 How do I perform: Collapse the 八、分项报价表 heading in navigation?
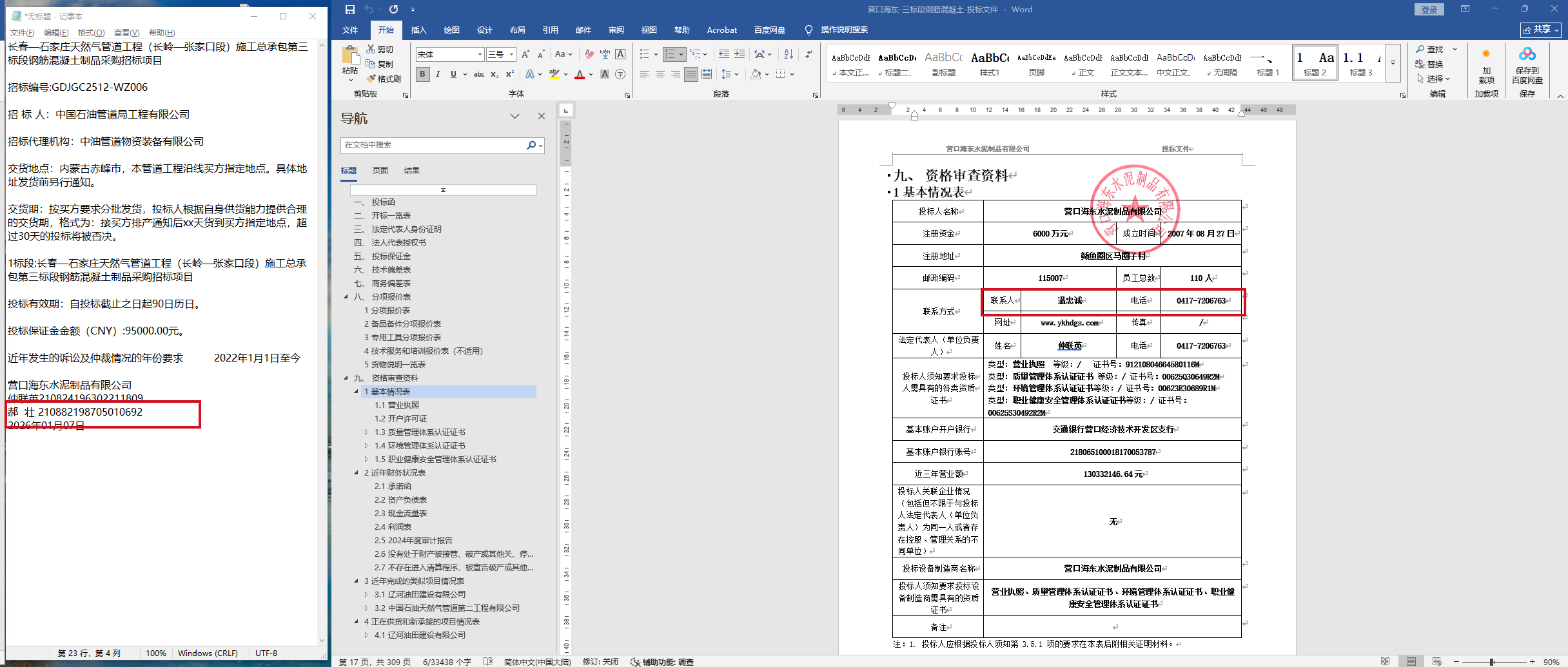(346, 297)
